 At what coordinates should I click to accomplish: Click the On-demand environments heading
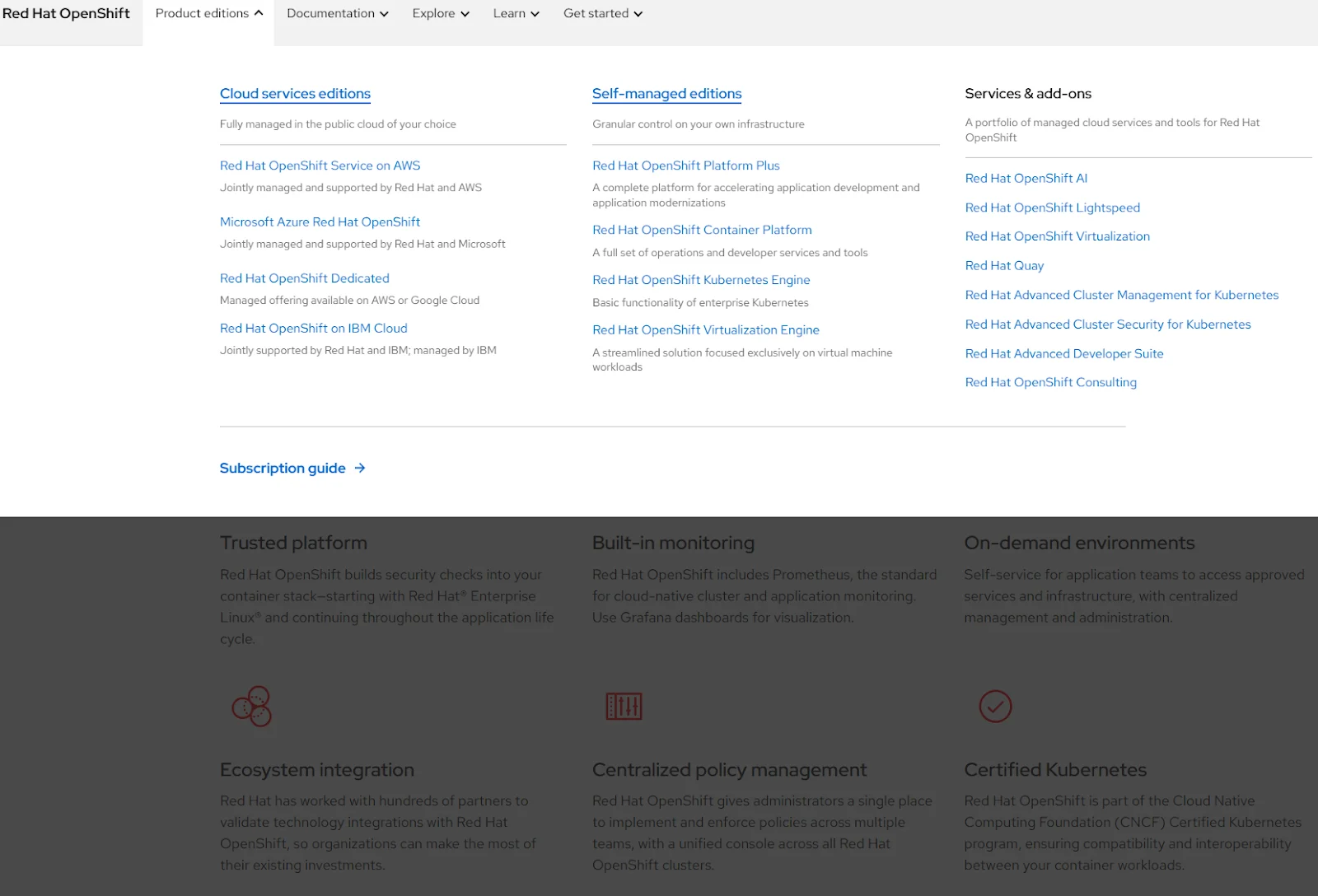(1079, 543)
